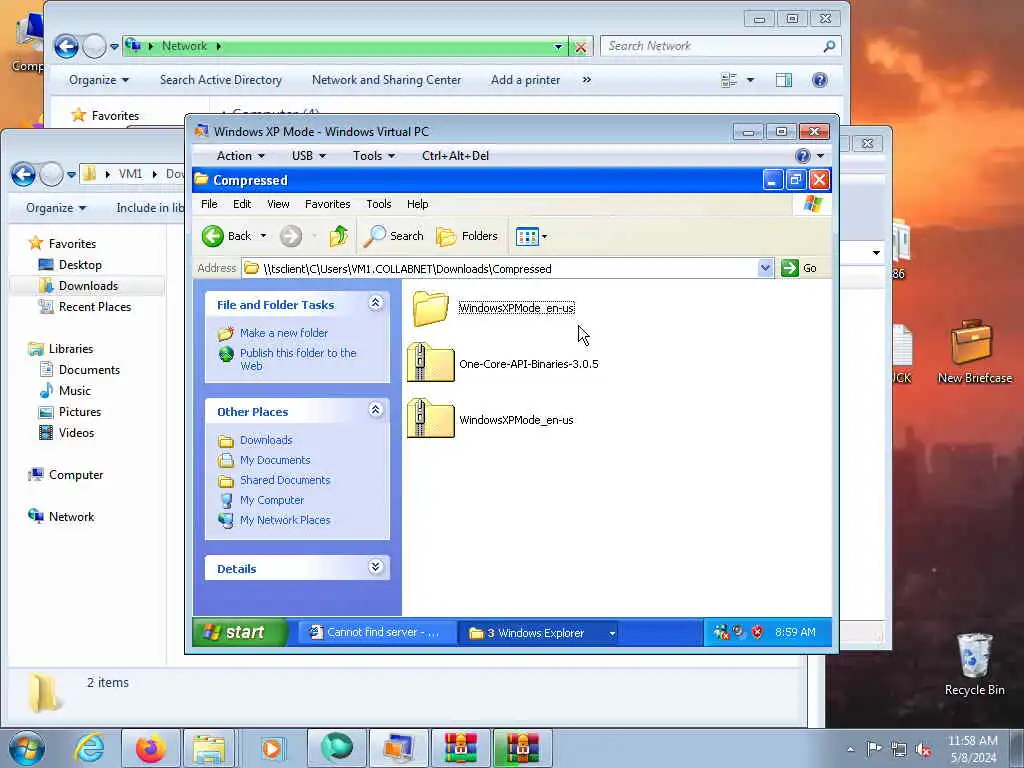Open Videos library in VM1 window sidebar
This screenshot has width=1024, height=768.
76,432
